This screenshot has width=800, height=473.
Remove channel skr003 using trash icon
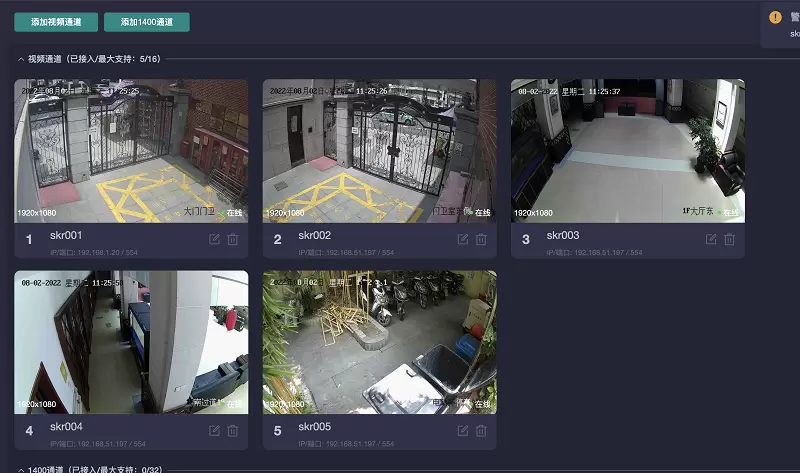pyautogui.click(x=730, y=239)
